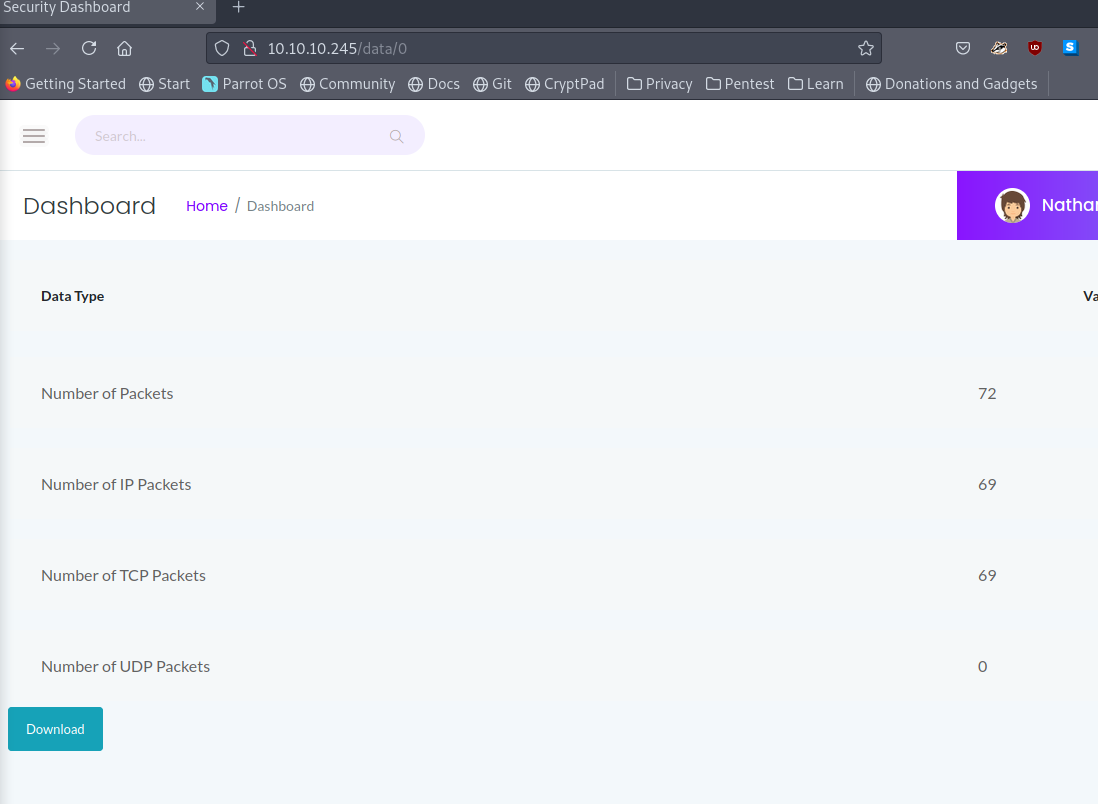Open the Parrot OS bookmark
This screenshot has width=1098, height=804.
point(244,84)
